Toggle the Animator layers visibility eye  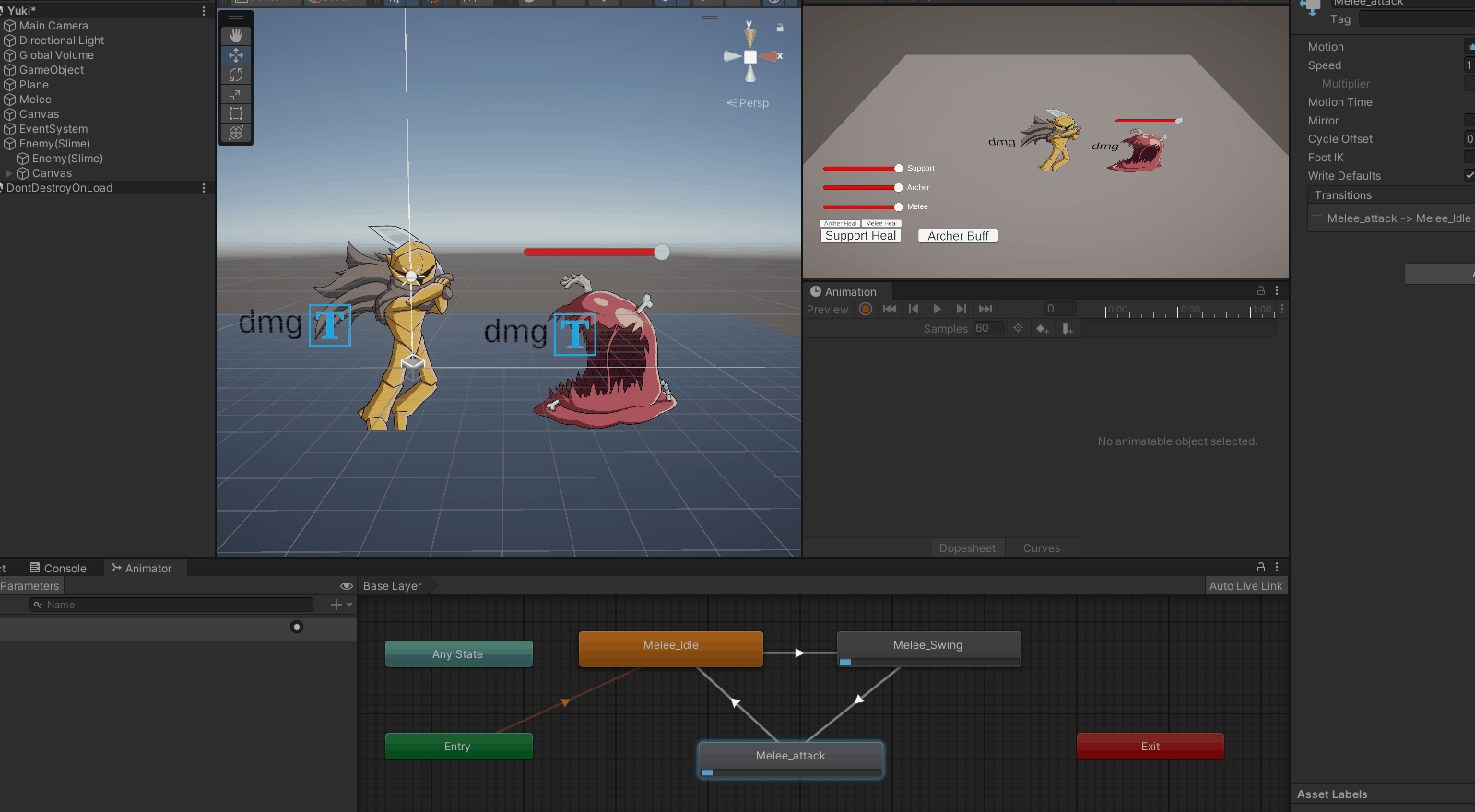[x=347, y=586]
